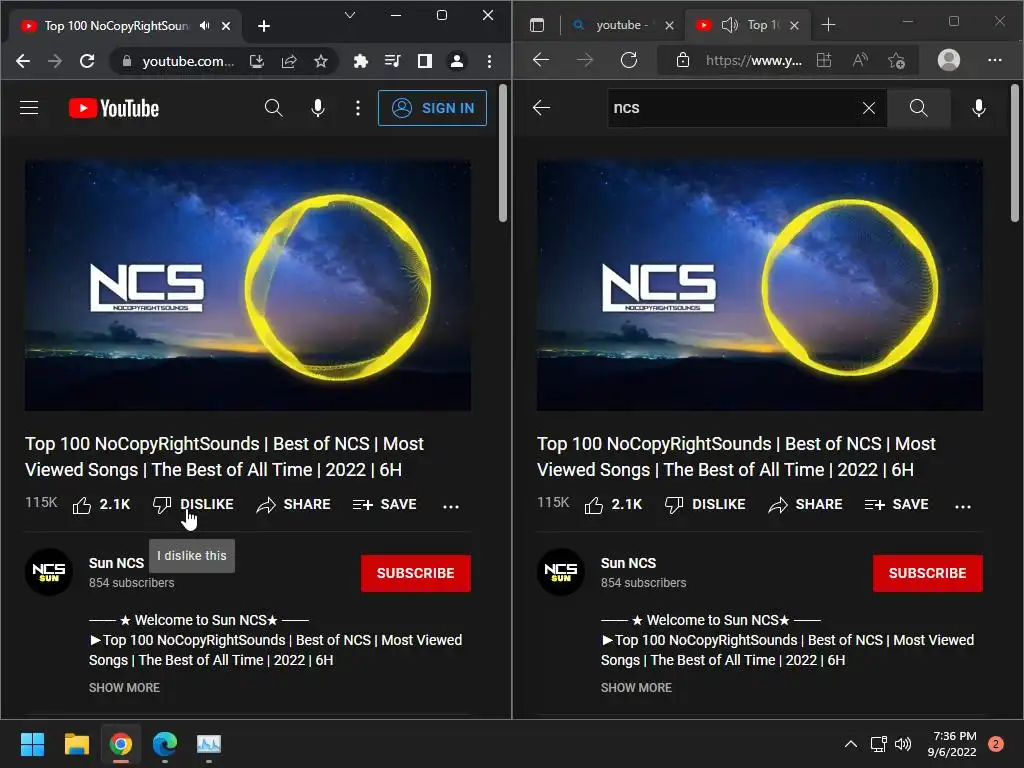
Task: Click voice search microphone in Edge window
Action: tap(978, 108)
